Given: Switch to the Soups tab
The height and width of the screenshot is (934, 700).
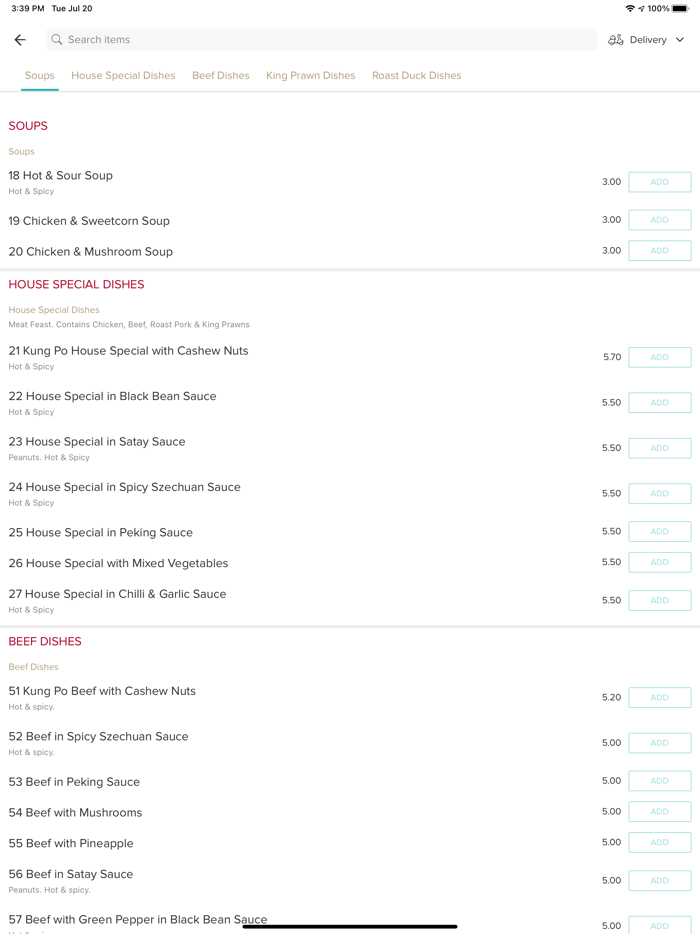Looking at the screenshot, I should click(40, 76).
